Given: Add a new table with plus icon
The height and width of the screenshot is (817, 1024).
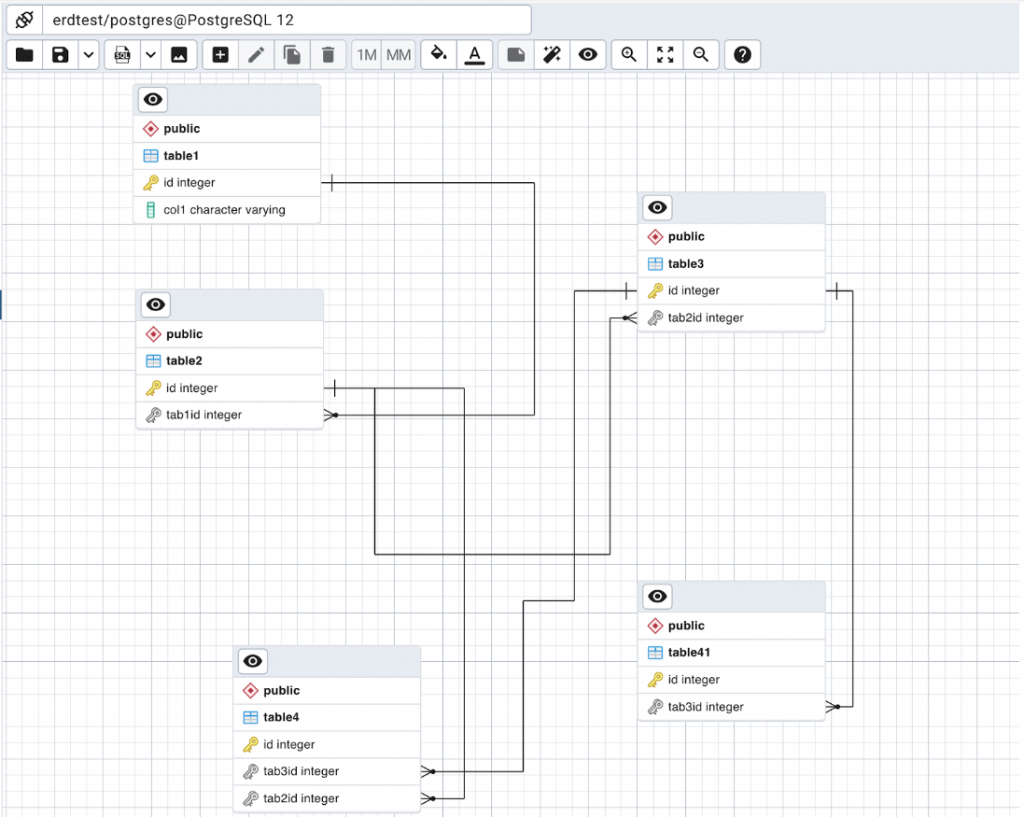Looking at the screenshot, I should pos(221,55).
